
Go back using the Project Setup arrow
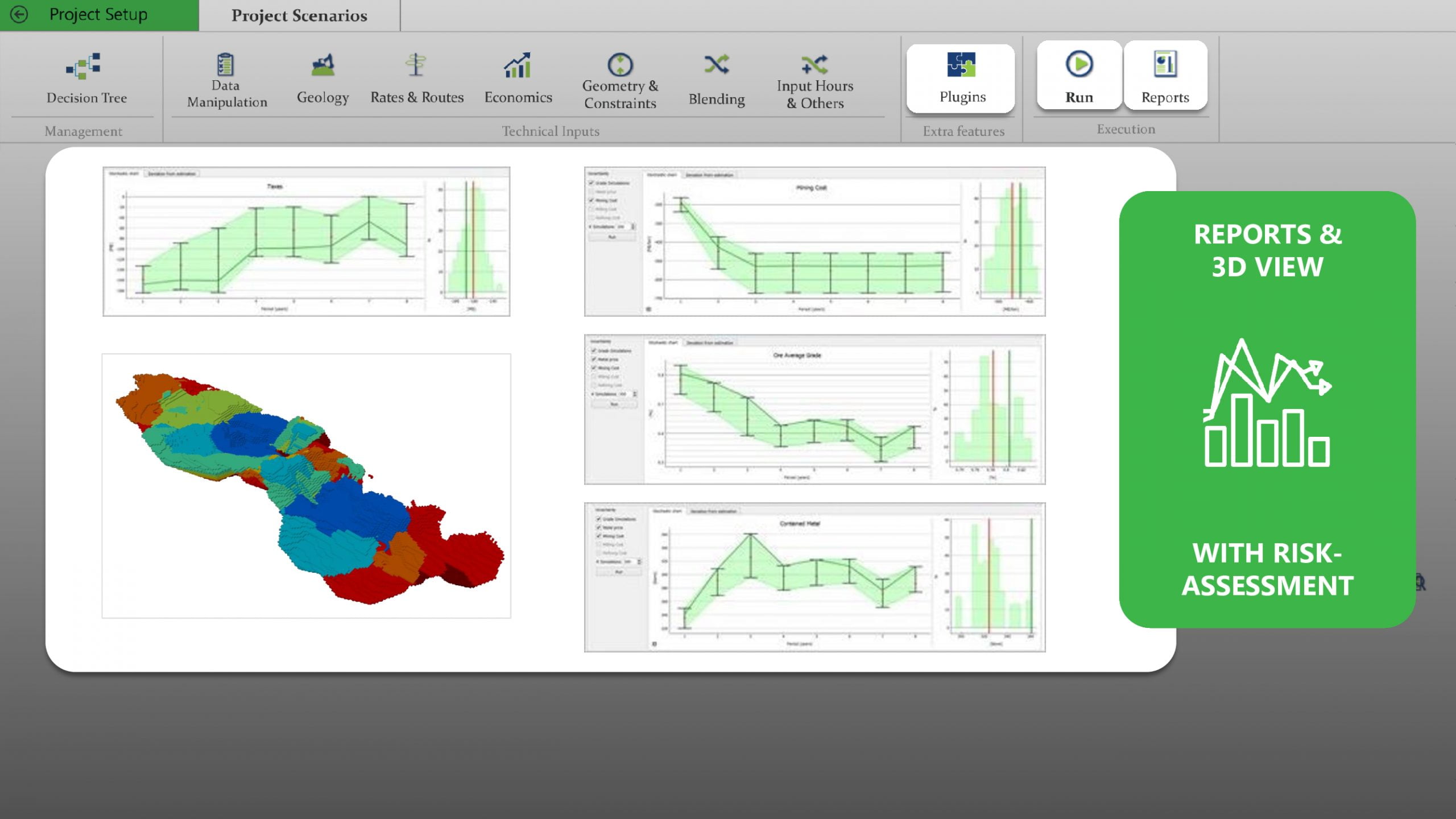[x=19, y=14]
